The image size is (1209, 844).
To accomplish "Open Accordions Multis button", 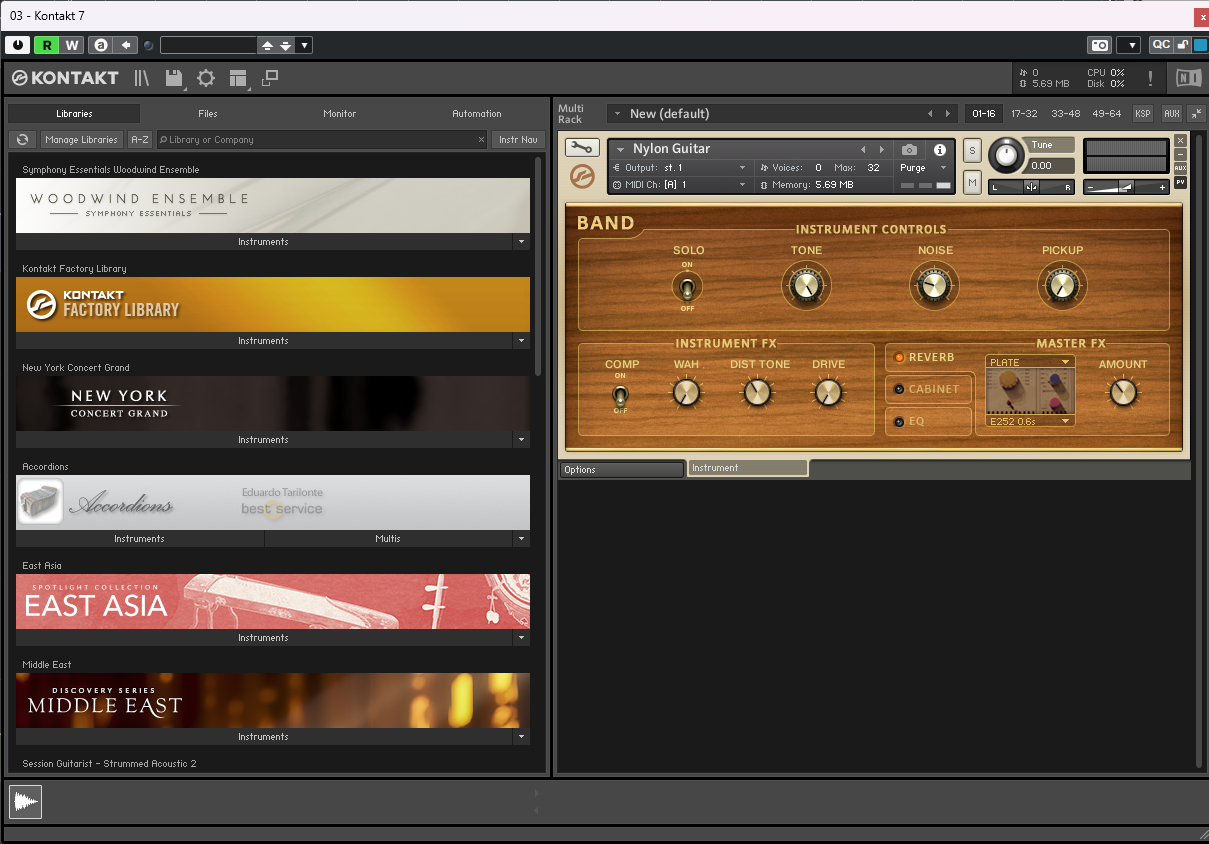I will (x=388, y=539).
